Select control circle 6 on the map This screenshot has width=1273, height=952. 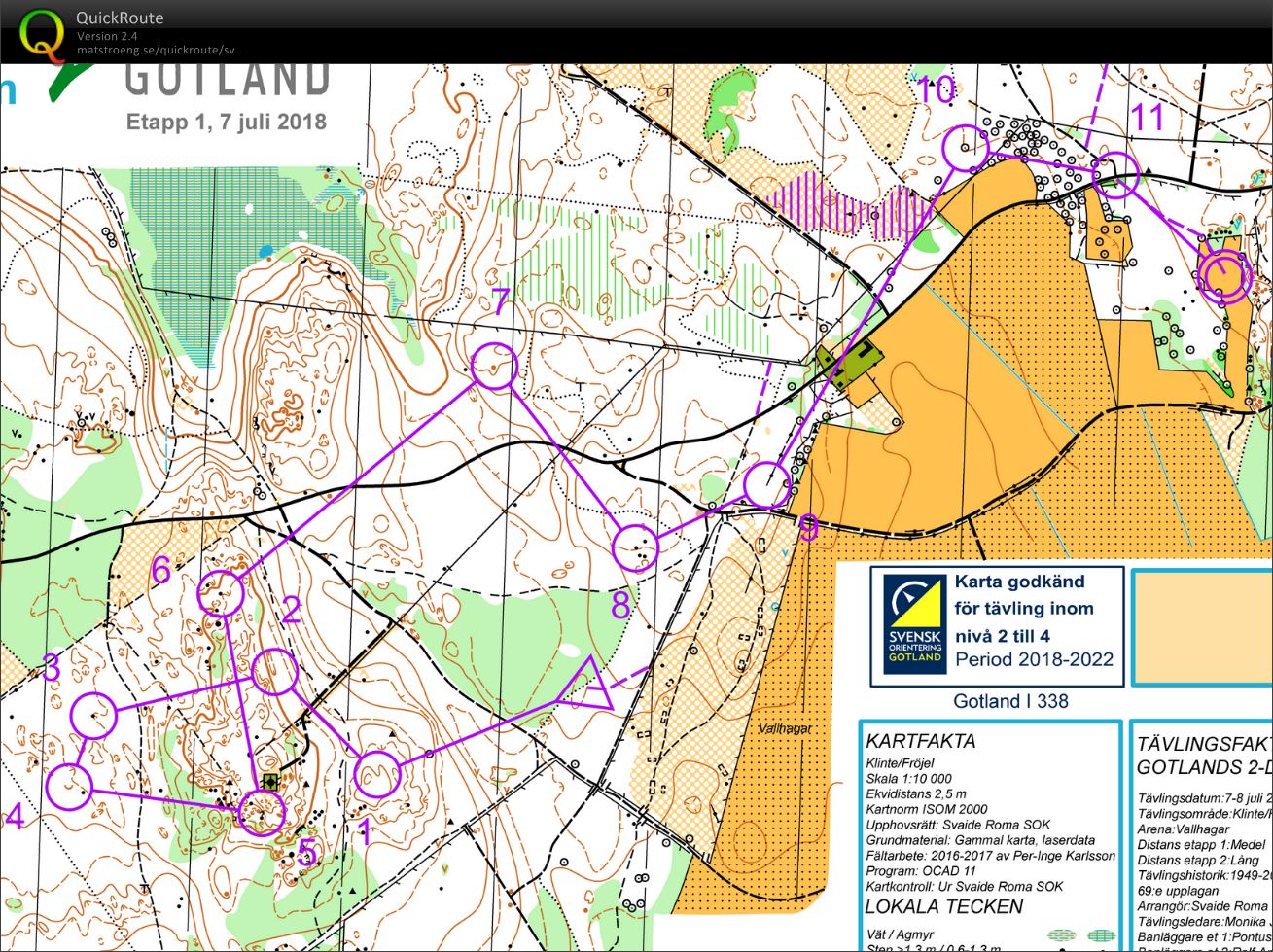pyautogui.click(x=221, y=593)
